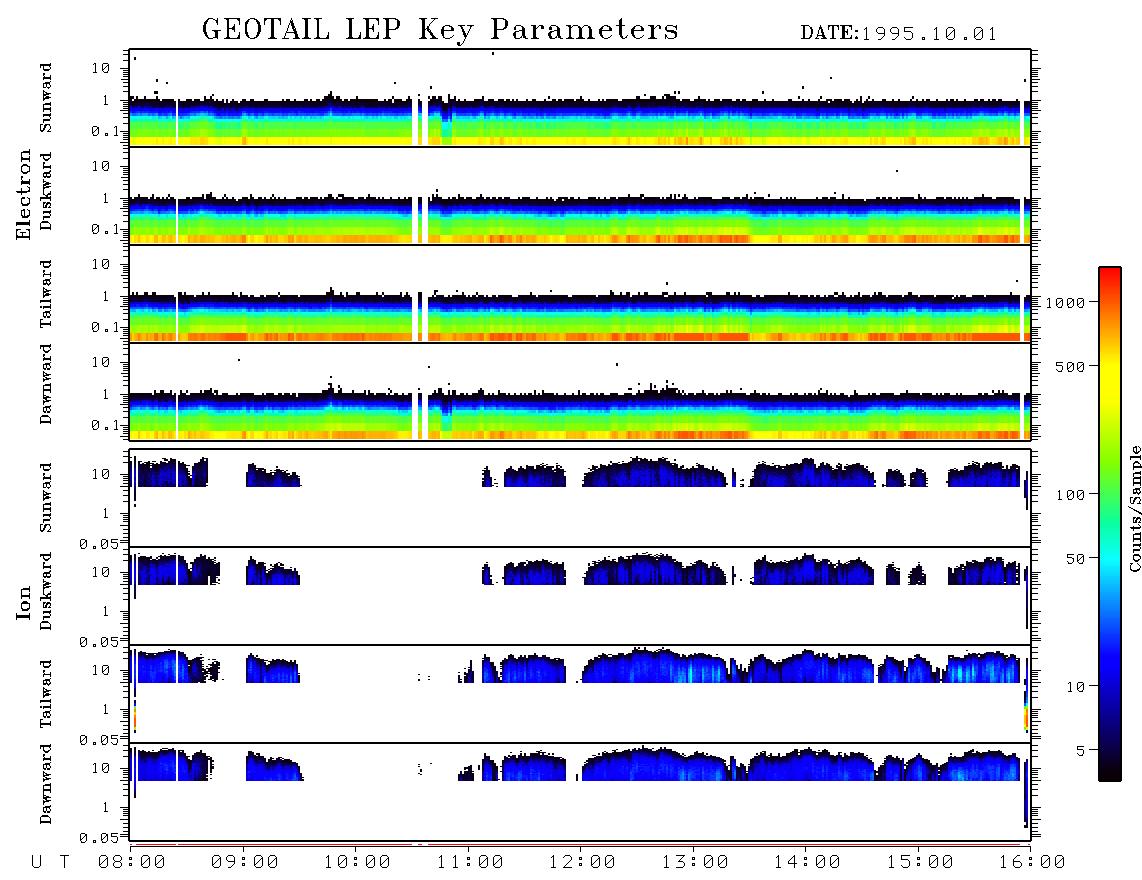Click the colorbar tick label reading 5
The width and height of the screenshot is (1142, 880).
tap(1080, 750)
